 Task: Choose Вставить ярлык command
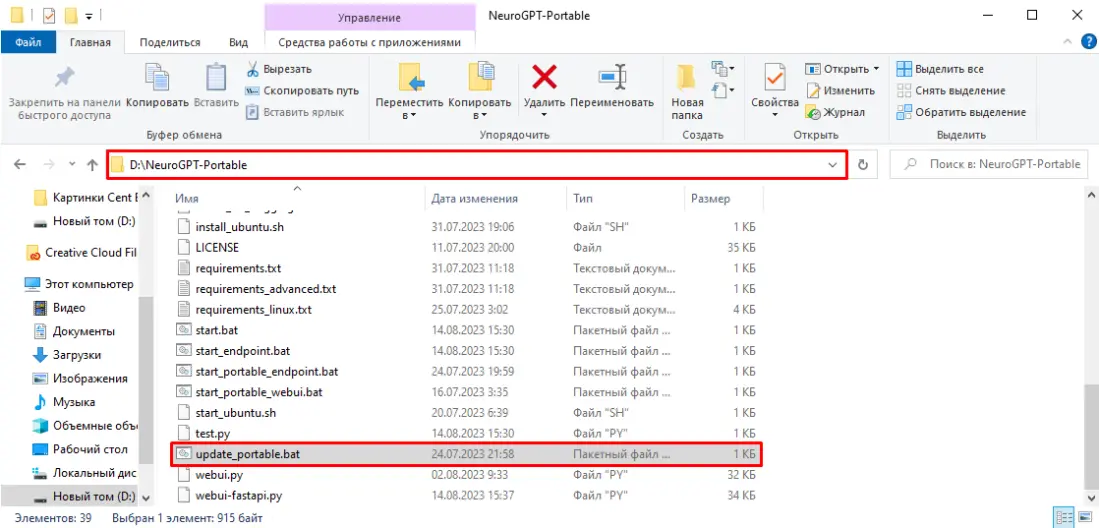pyautogui.click(x=294, y=112)
